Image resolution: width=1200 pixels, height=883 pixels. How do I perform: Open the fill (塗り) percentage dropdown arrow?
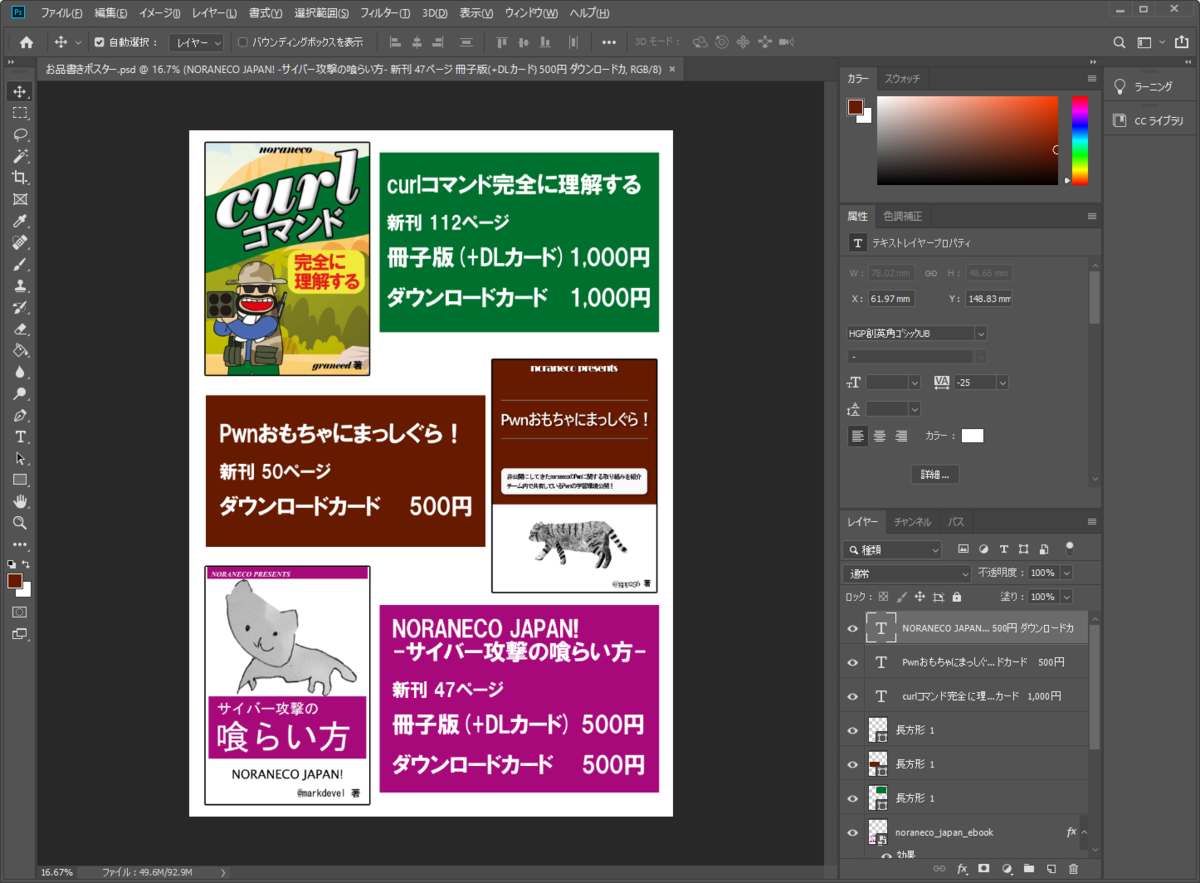pos(1066,597)
